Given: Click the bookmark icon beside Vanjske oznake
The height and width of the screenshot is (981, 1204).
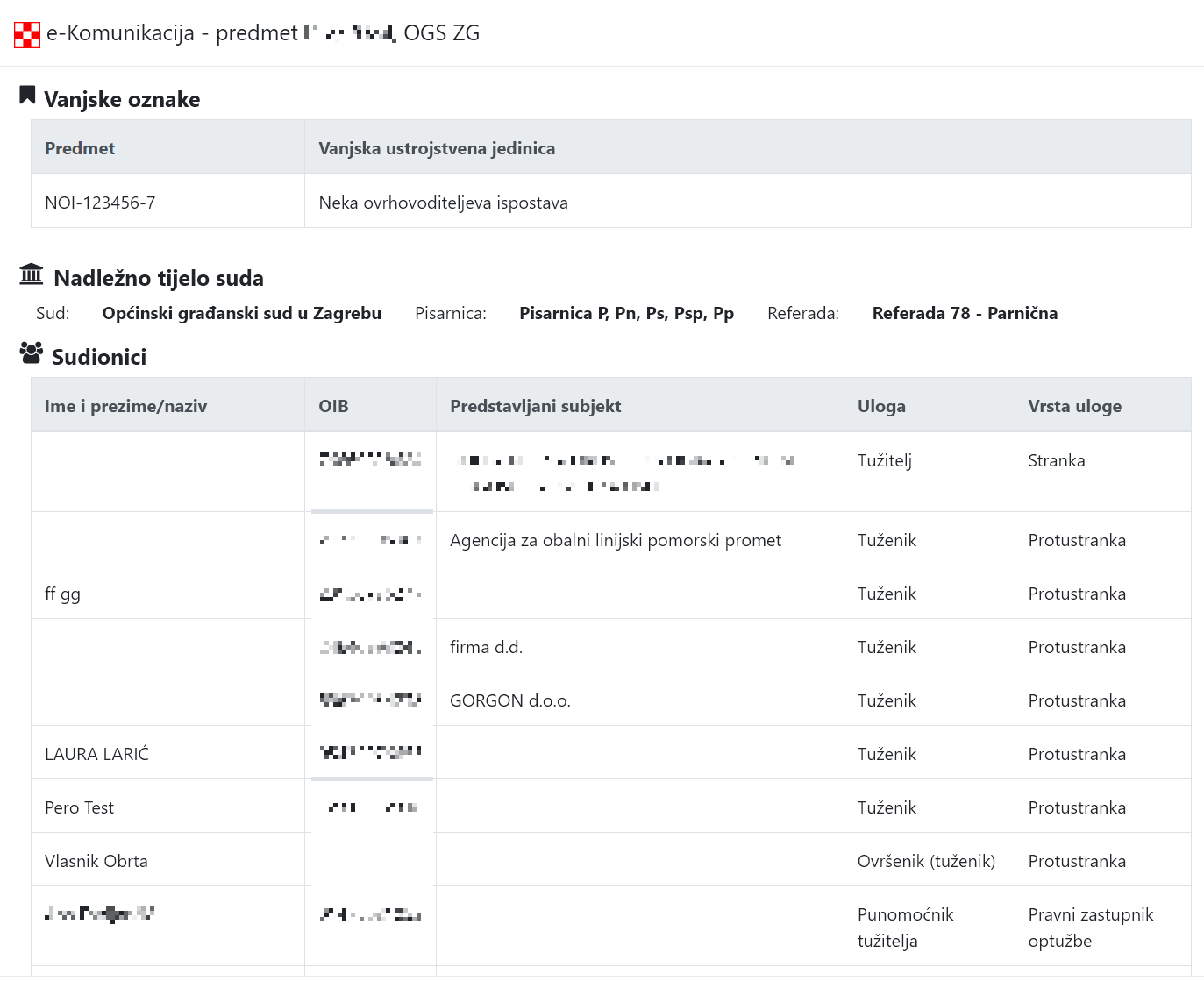Looking at the screenshot, I should [27, 96].
